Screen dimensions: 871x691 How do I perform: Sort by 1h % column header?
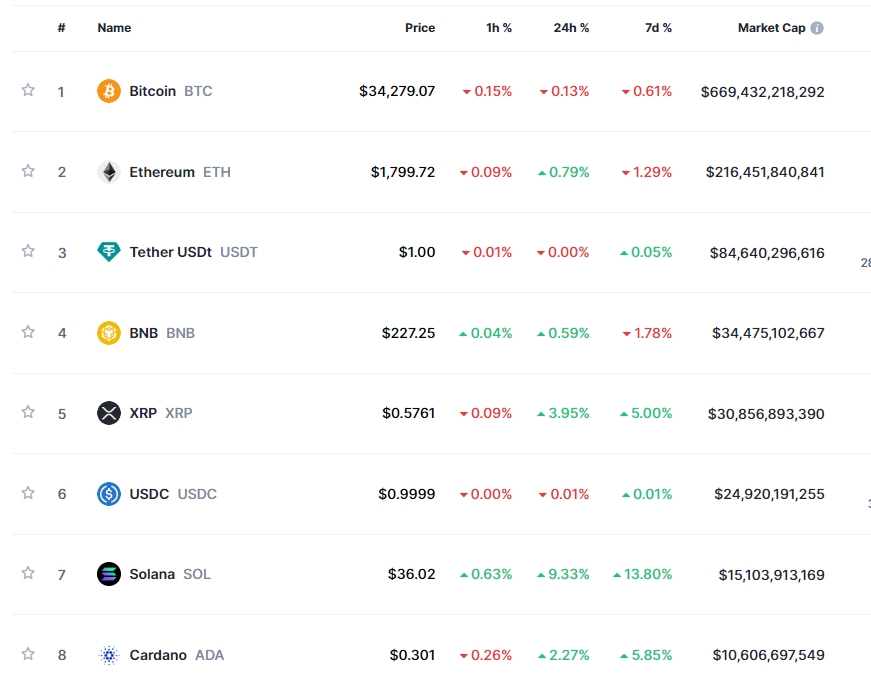499,28
